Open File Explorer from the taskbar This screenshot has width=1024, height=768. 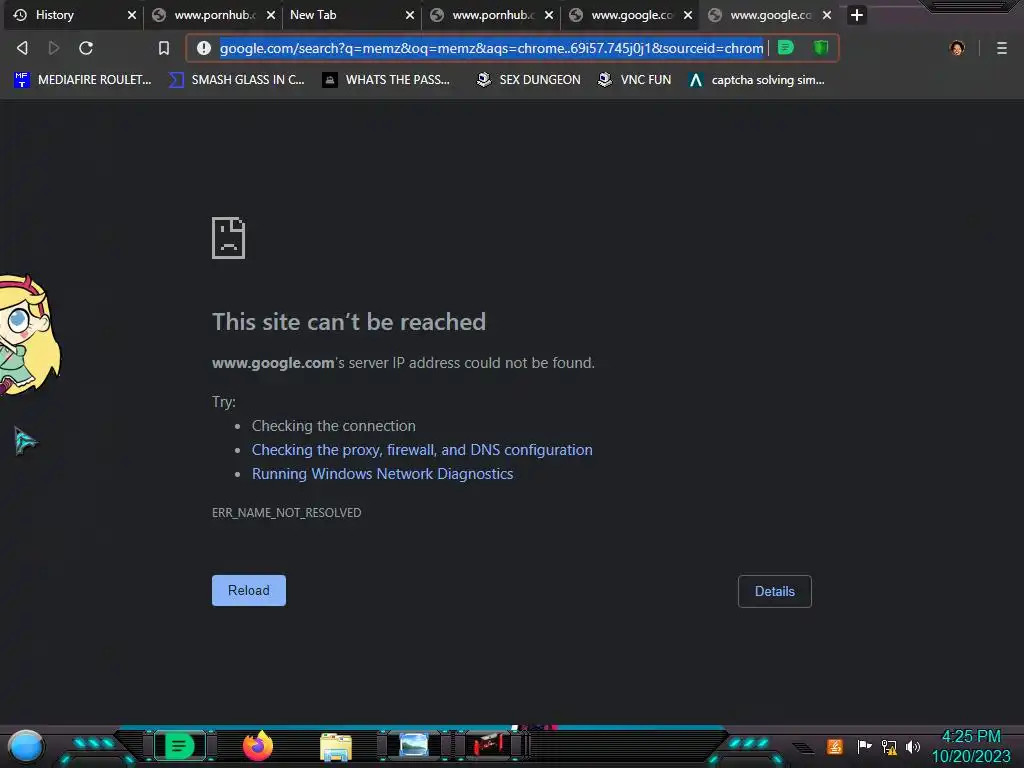point(336,747)
